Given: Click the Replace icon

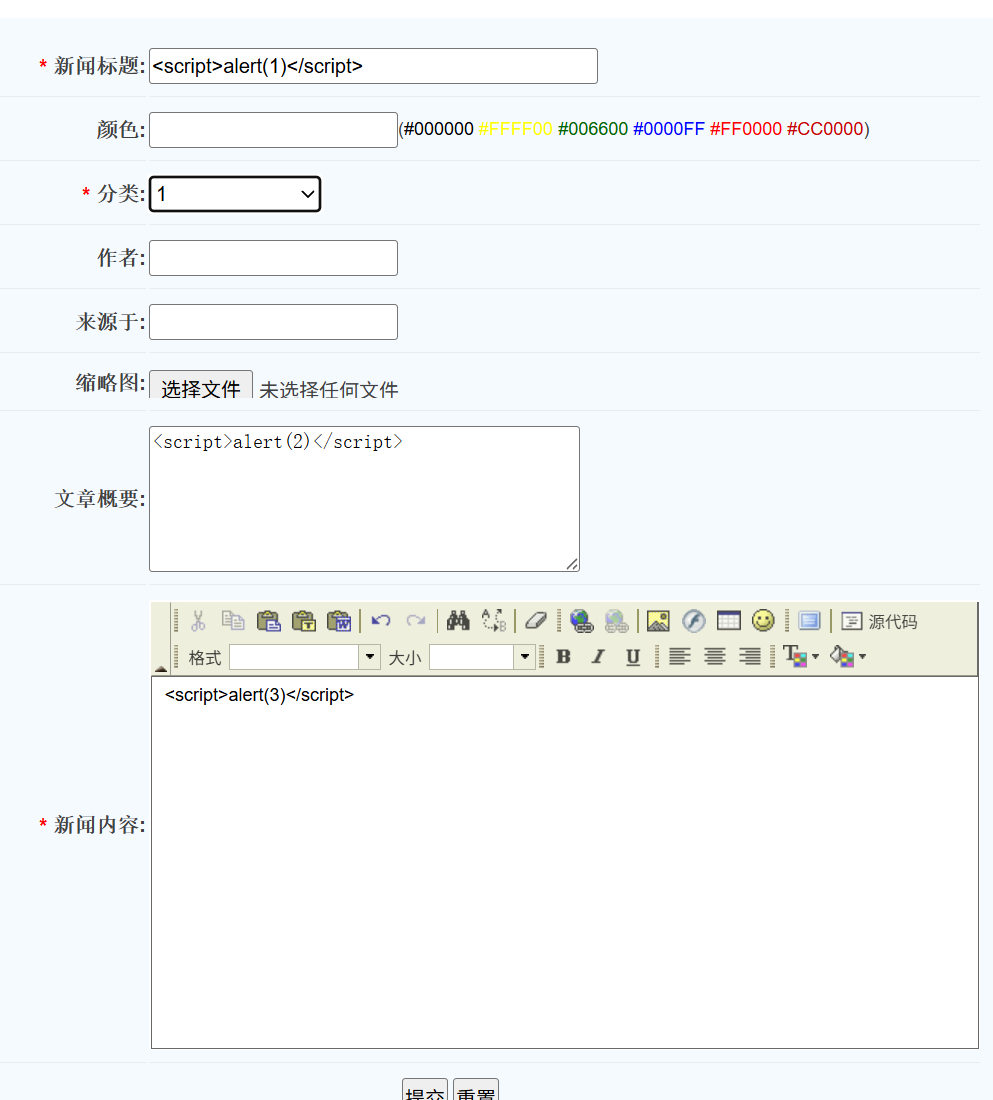Looking at the screenshot, I should (494, 621).
